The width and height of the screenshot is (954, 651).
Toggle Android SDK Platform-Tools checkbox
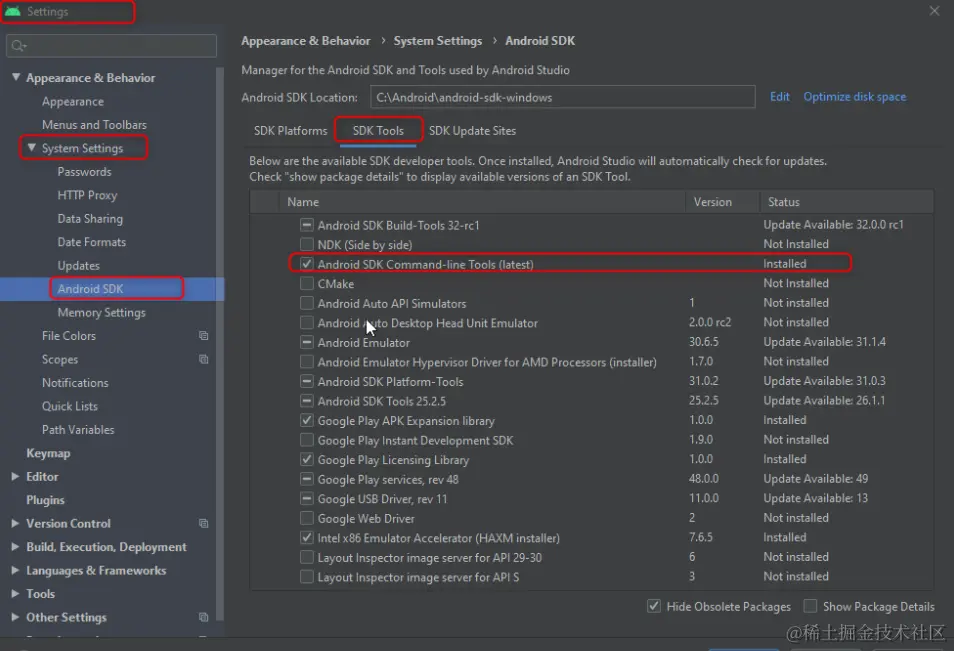(x=307, y=381)
